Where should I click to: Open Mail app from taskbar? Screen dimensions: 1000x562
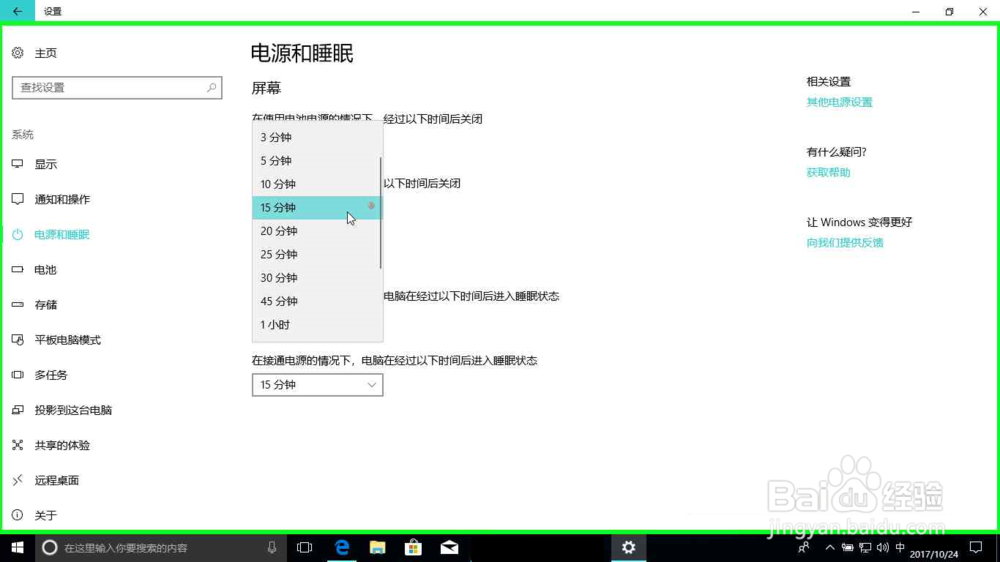(x=449, y=547)
